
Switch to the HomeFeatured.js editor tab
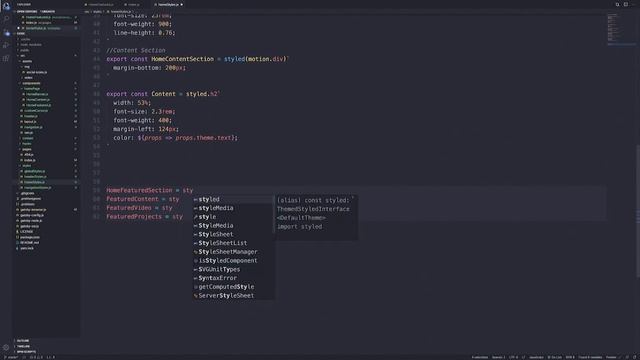[100, 4]
